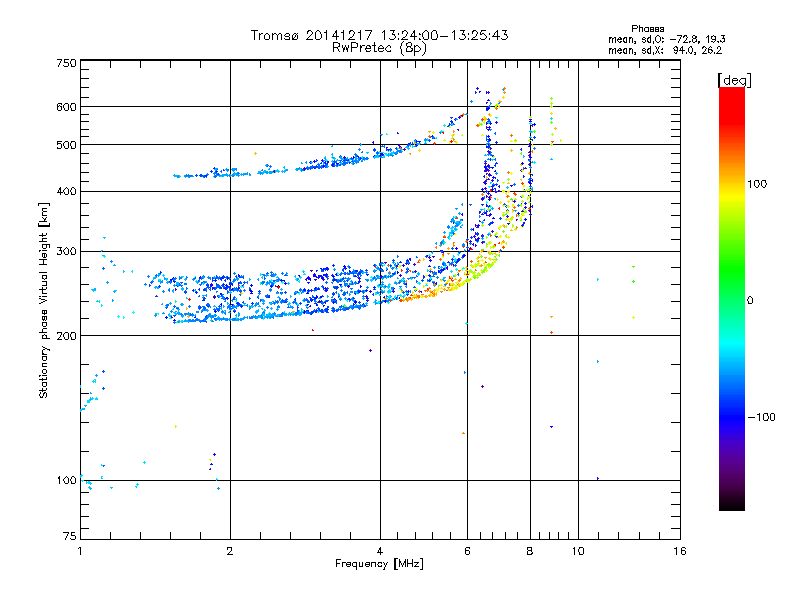This screenshot has height=600, width=800.
Task: Click the y-axis label "300"
Action: click(66, 252)
